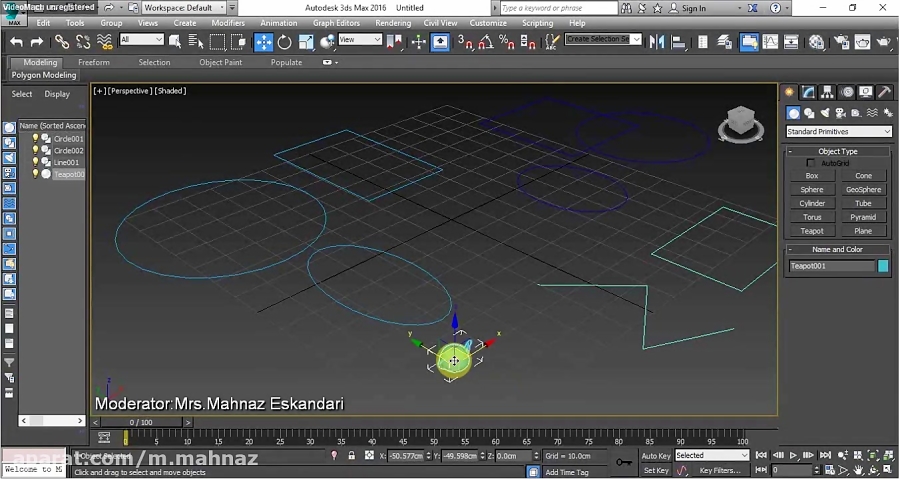
Task: Switch to the Utilities hammer panel
Action: [x=885, y=92]
